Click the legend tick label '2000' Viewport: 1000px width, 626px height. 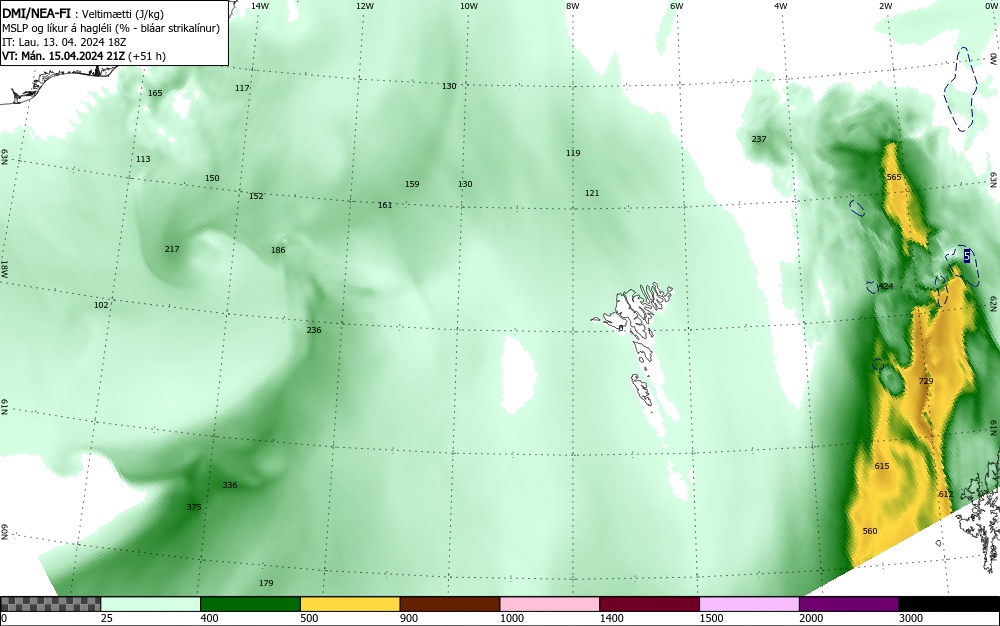[811, 618]
